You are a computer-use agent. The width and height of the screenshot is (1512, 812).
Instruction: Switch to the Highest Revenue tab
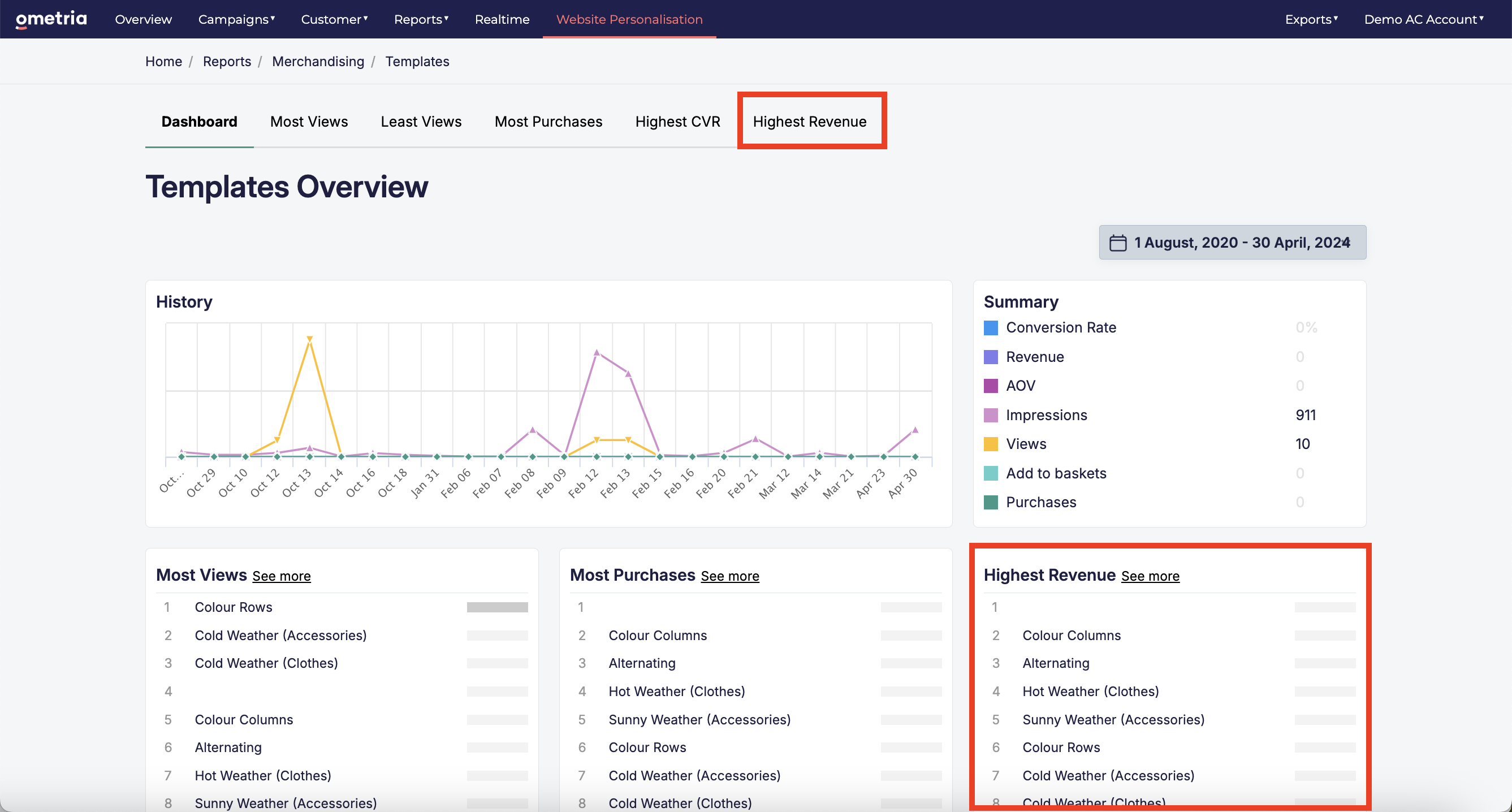(x=809, y=122)
